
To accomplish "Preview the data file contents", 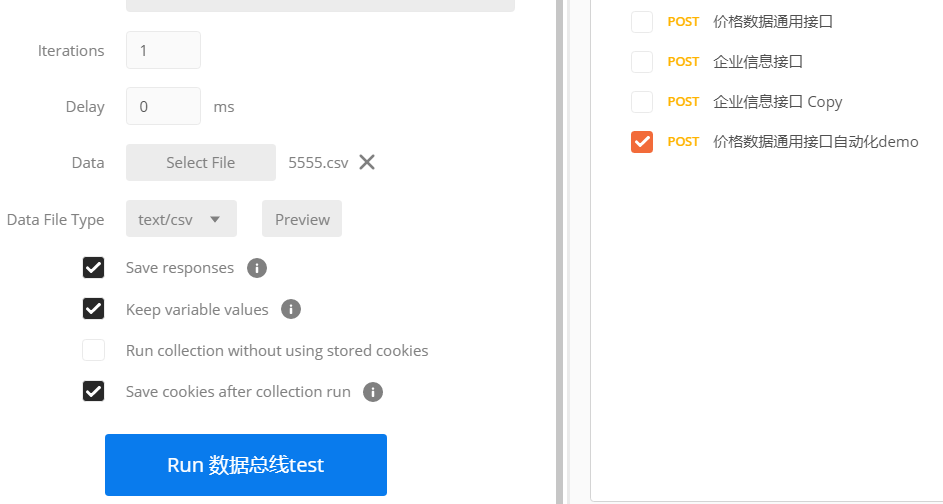I will (x=302, y=219).
